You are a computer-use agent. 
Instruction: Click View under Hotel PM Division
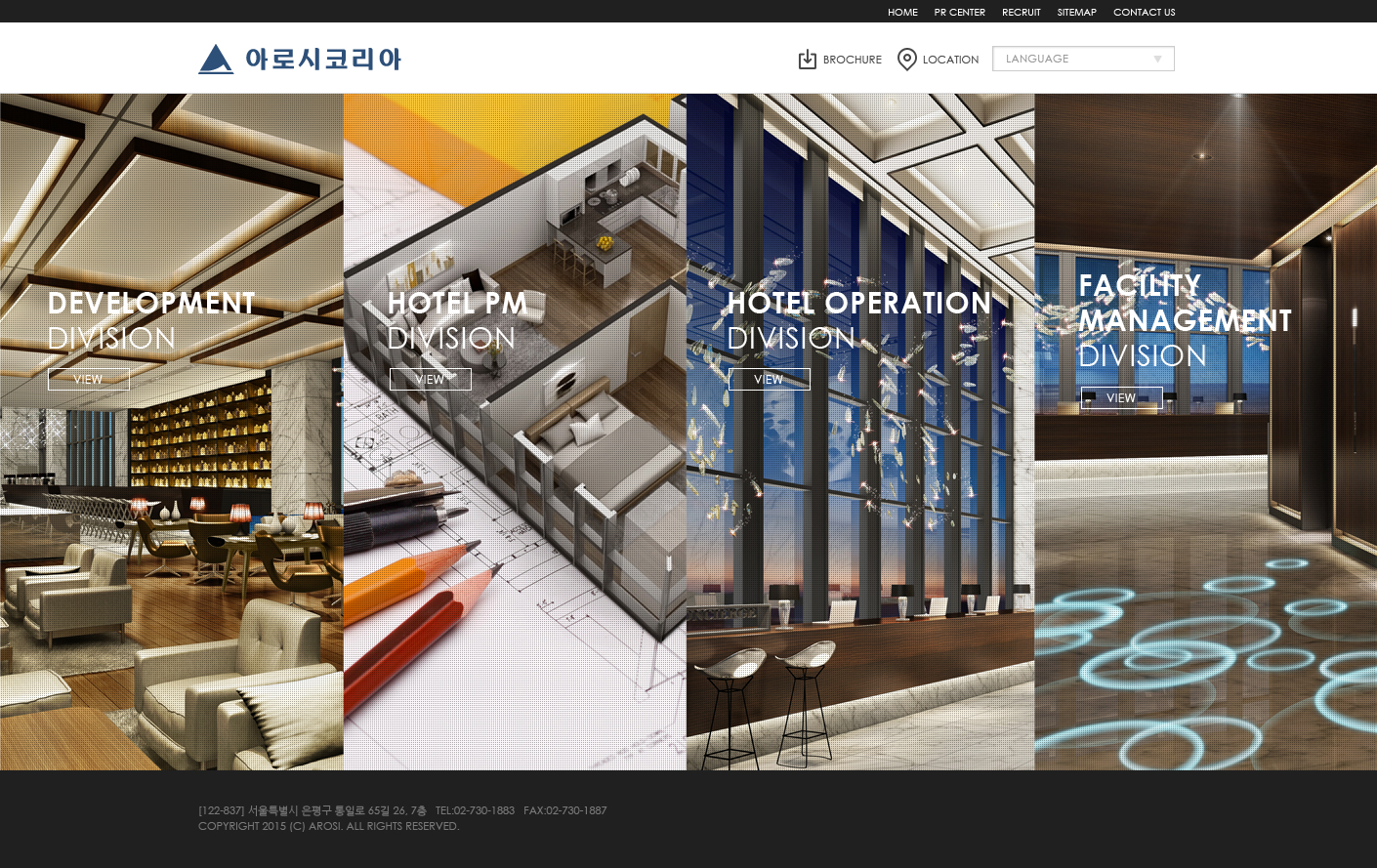pyautogui.click(x=431, y=380)
